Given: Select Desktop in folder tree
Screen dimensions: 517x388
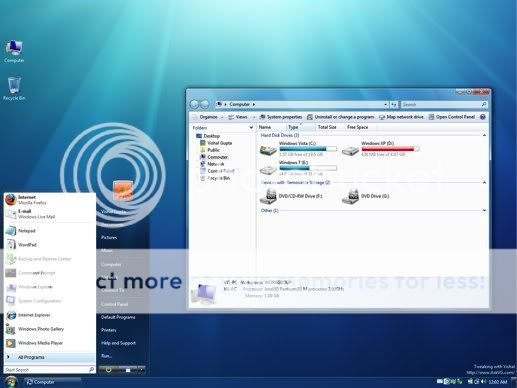Looking at the screenshot, I should tap(208, 136).
